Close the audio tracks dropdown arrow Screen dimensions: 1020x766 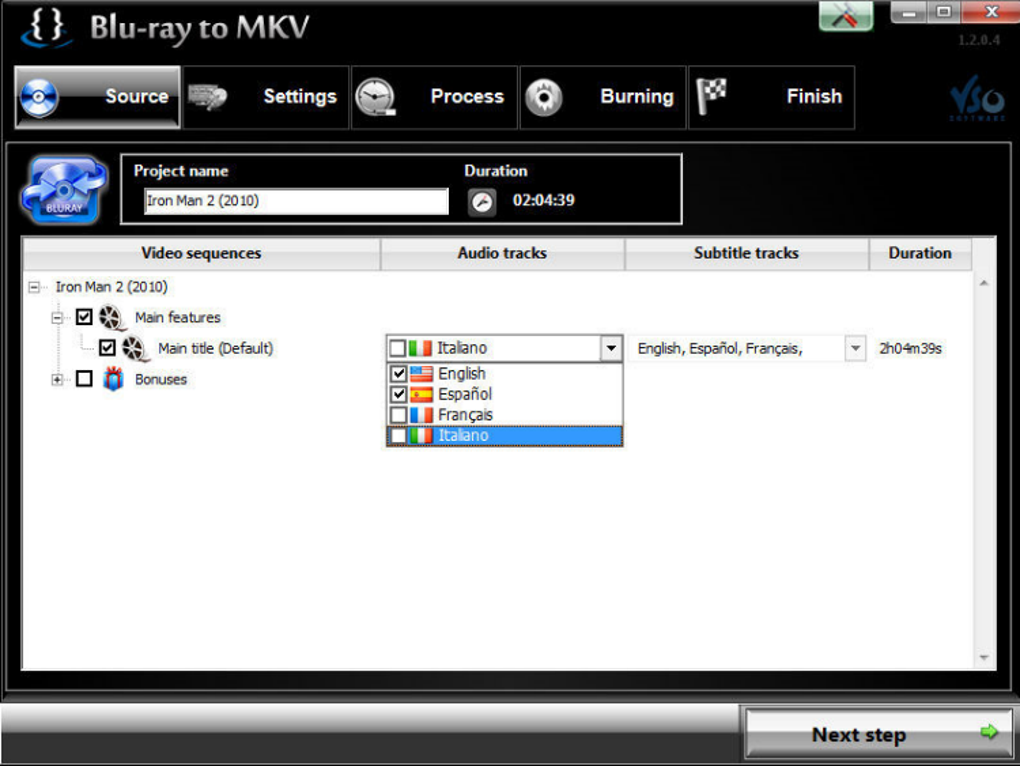point(611,349)
